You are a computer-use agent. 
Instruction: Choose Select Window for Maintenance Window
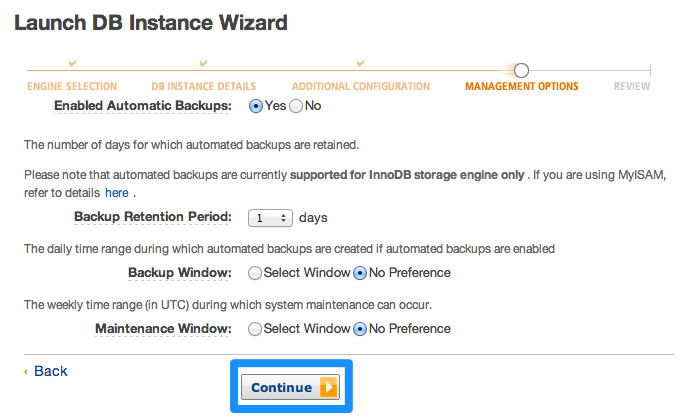coord(255,328)
